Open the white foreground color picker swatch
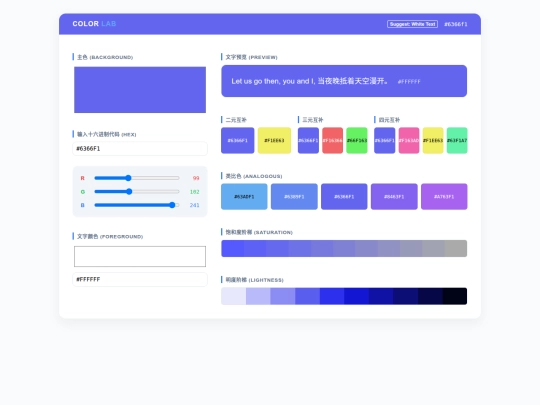The width and height of the screenshot is (540, 405). pos(140,256)
